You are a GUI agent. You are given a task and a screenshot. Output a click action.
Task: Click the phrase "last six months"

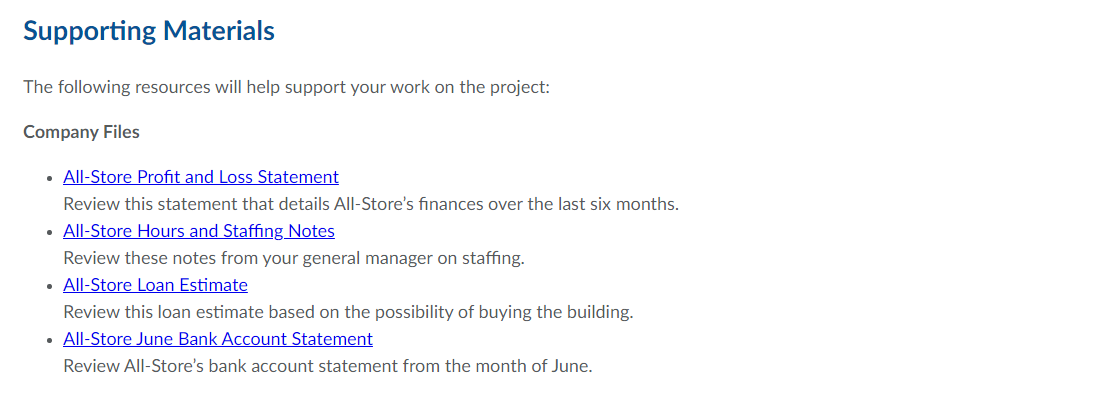pyautogui.click(x=616, y=204)
